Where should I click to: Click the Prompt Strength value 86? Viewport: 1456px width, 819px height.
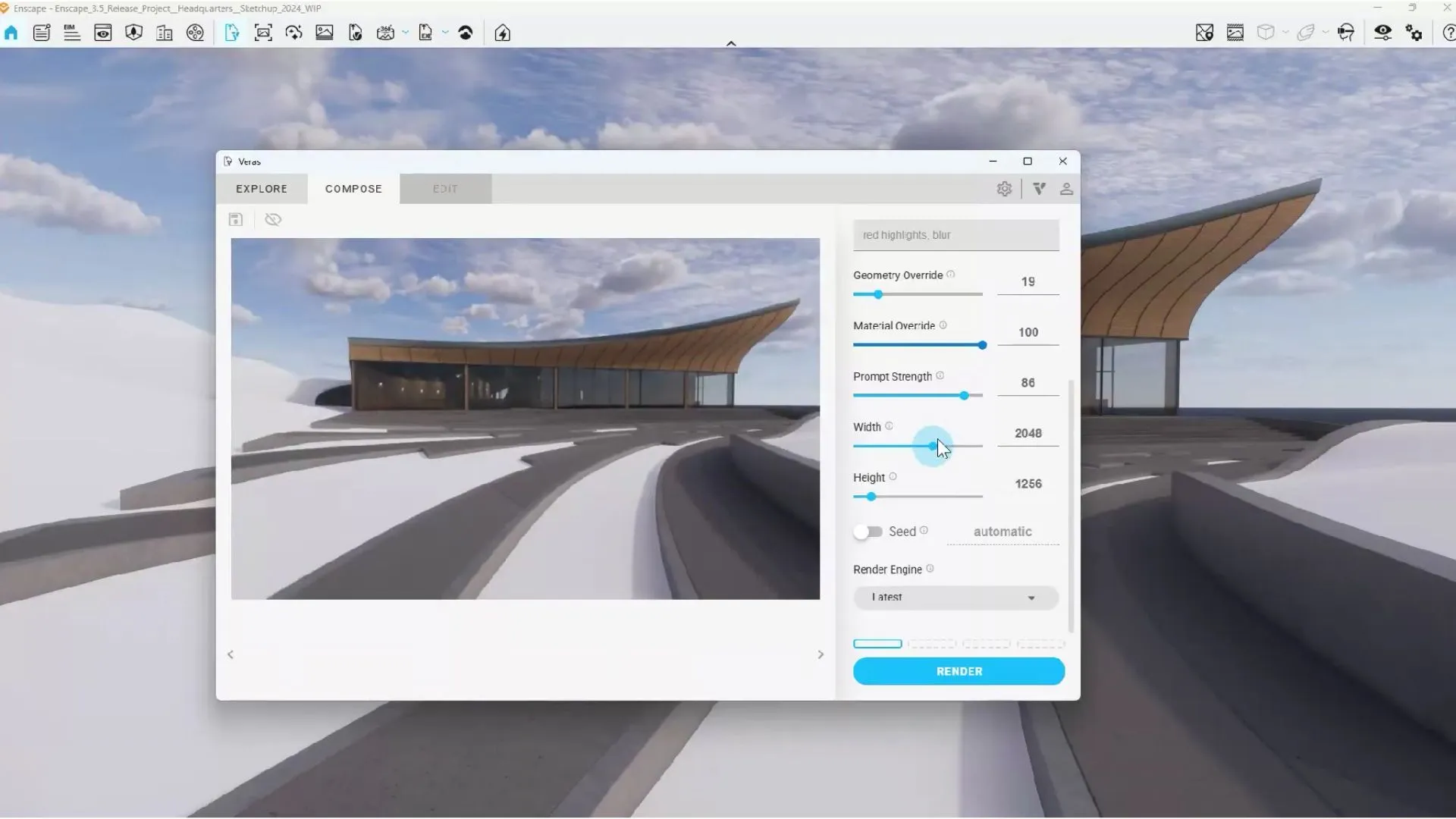click(1028, 383)
